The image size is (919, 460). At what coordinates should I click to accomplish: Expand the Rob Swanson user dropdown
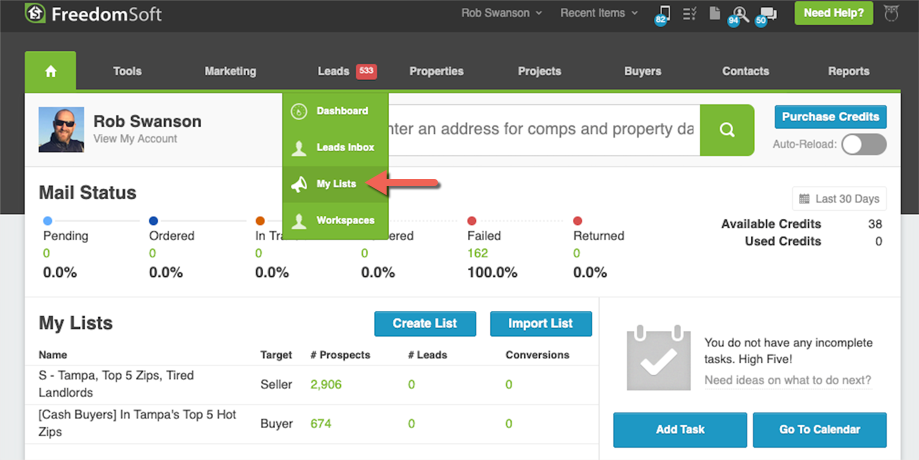[x=502, y=13]
